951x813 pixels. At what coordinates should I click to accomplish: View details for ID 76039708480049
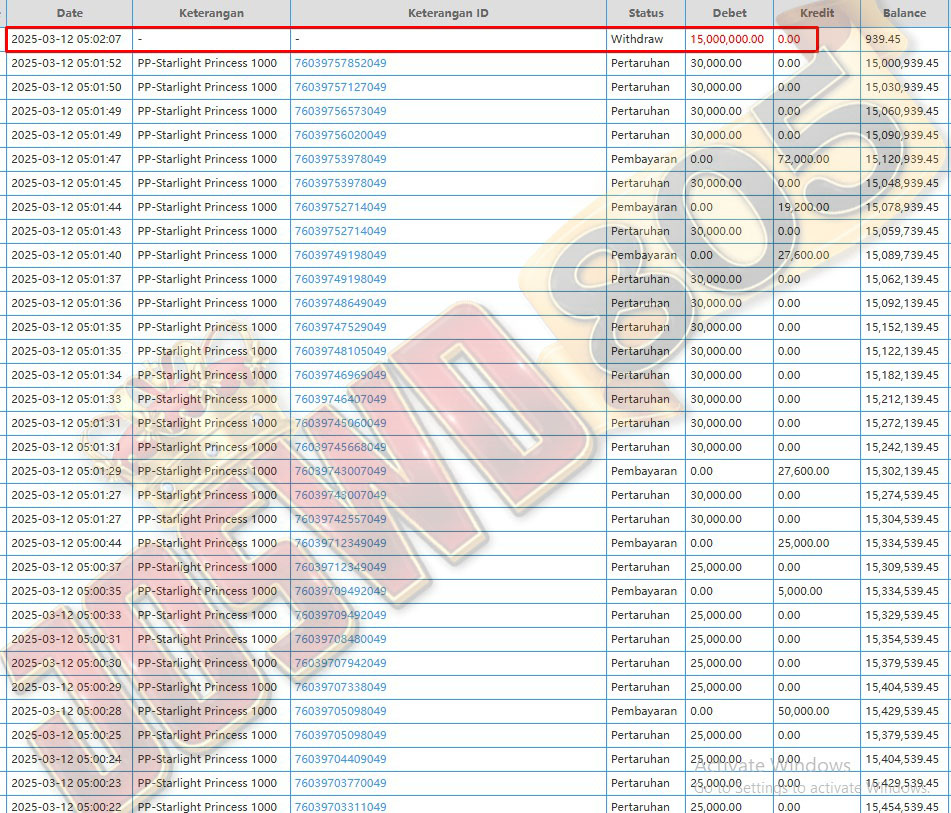(340, 639)
